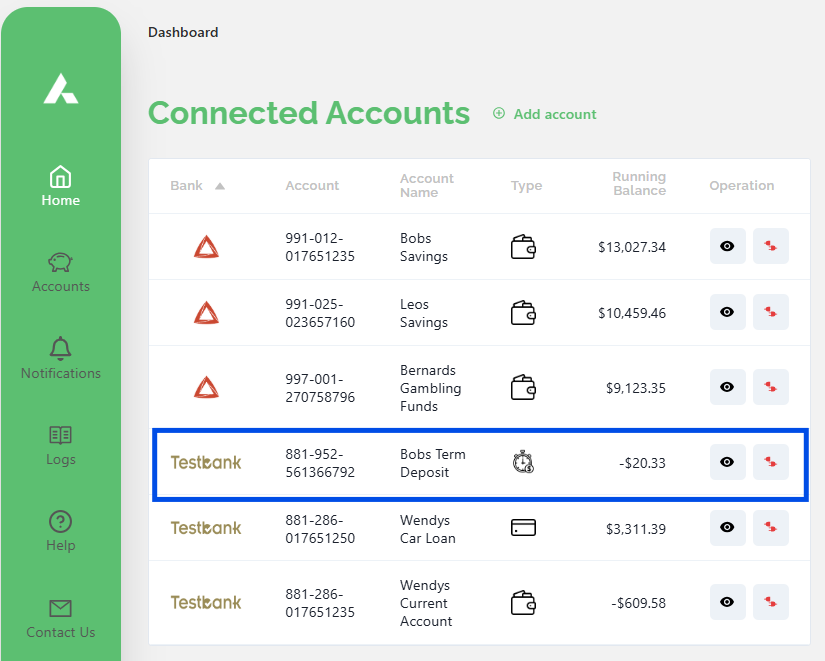Viewport: 825px width, 661px height.
Task: Click the Account Name column header
Action: point(427,185)
